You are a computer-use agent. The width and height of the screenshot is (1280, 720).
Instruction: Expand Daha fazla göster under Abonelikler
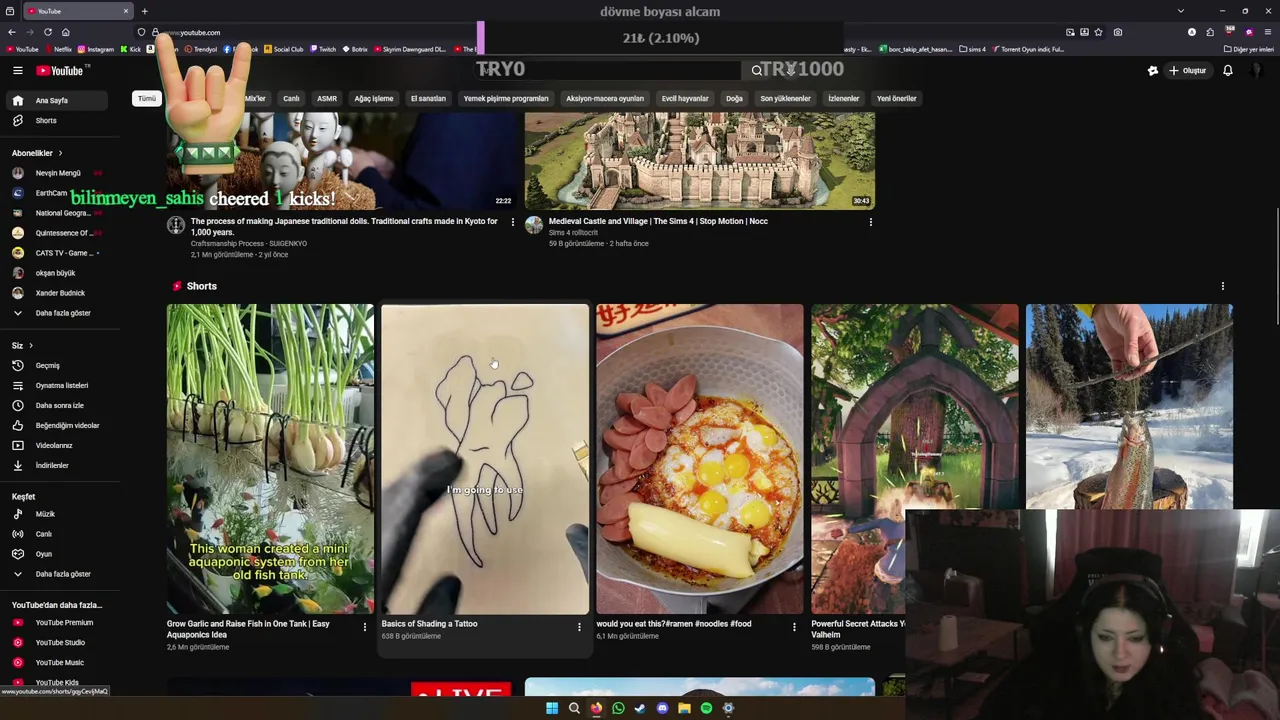[56, 313]
